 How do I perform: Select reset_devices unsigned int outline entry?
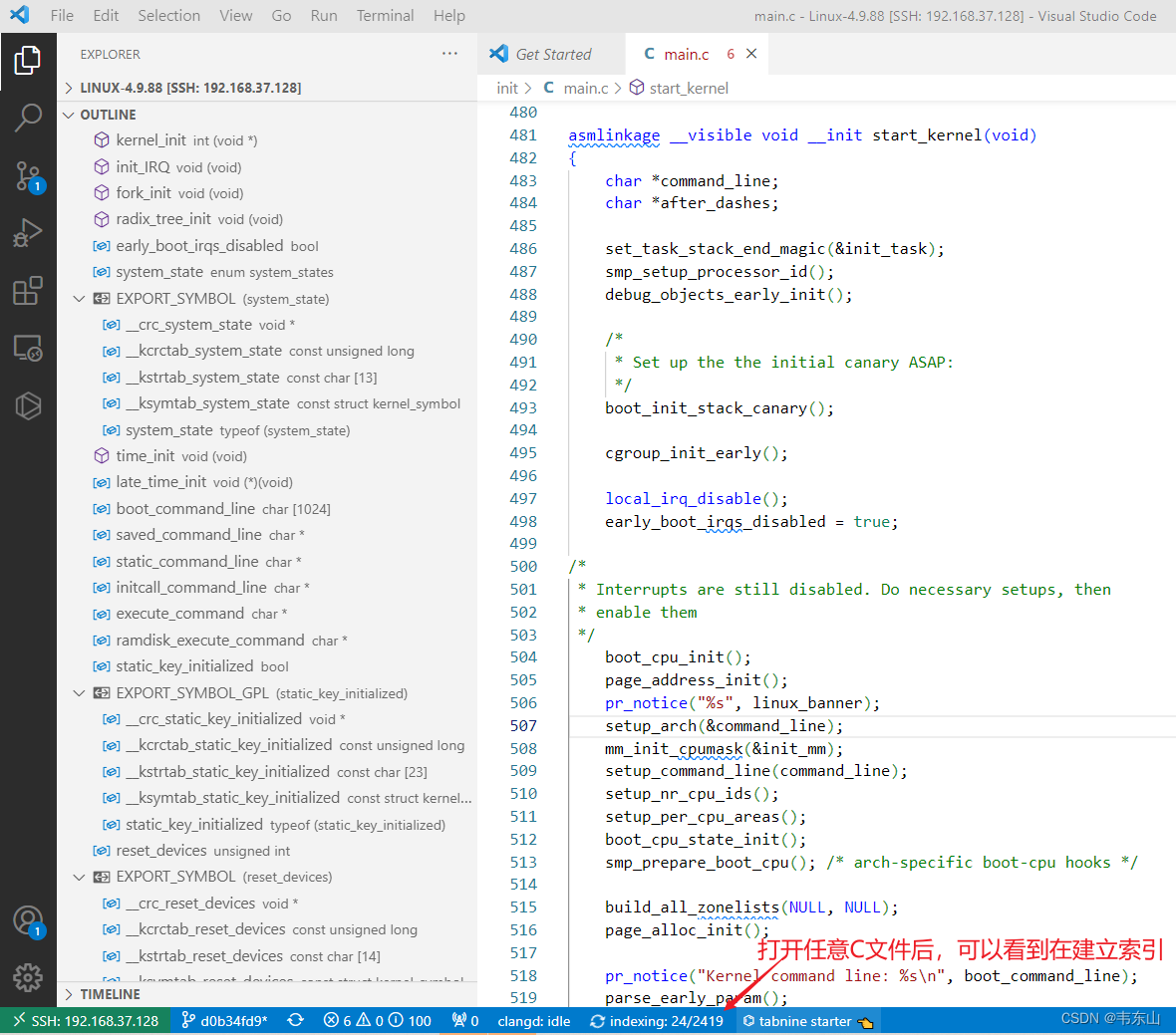click(x=266, y=851)
